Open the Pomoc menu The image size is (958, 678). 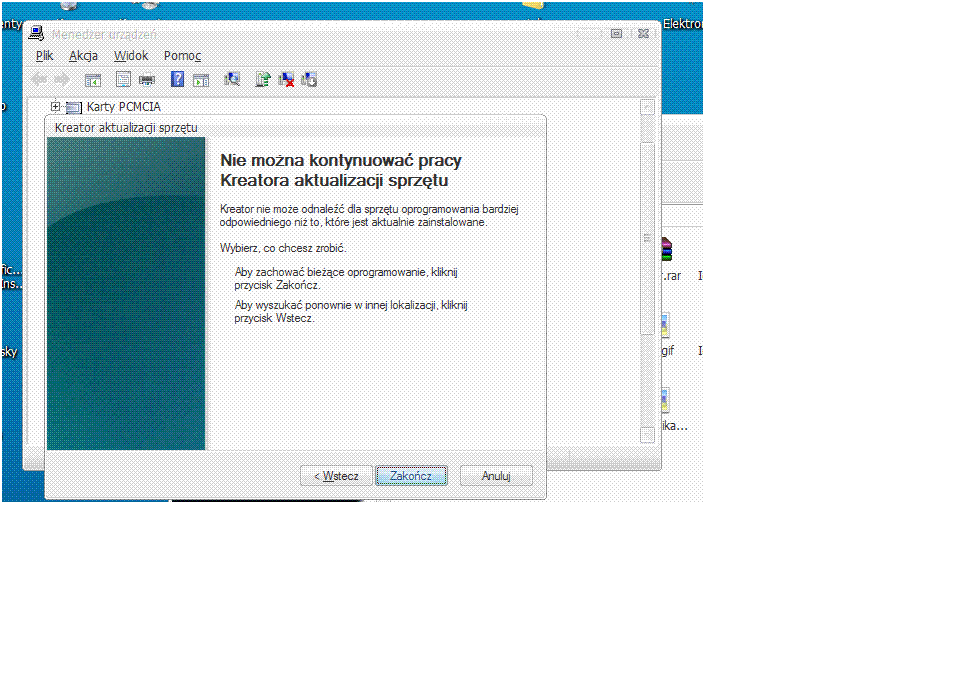pos(182,56)
